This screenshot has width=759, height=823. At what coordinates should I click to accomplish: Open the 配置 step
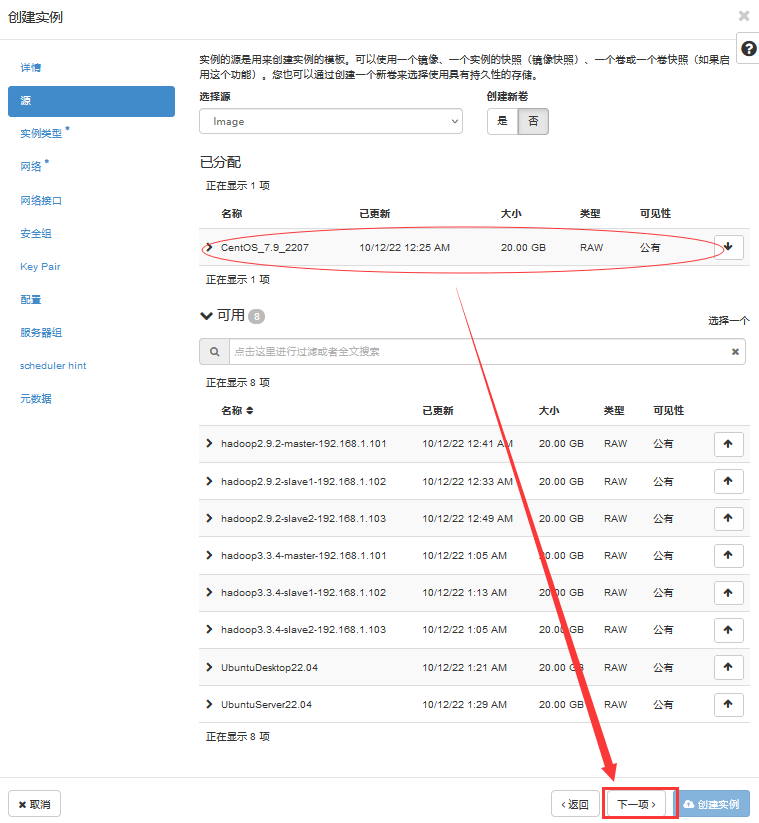pyautogui.click(x=30, y=300)
